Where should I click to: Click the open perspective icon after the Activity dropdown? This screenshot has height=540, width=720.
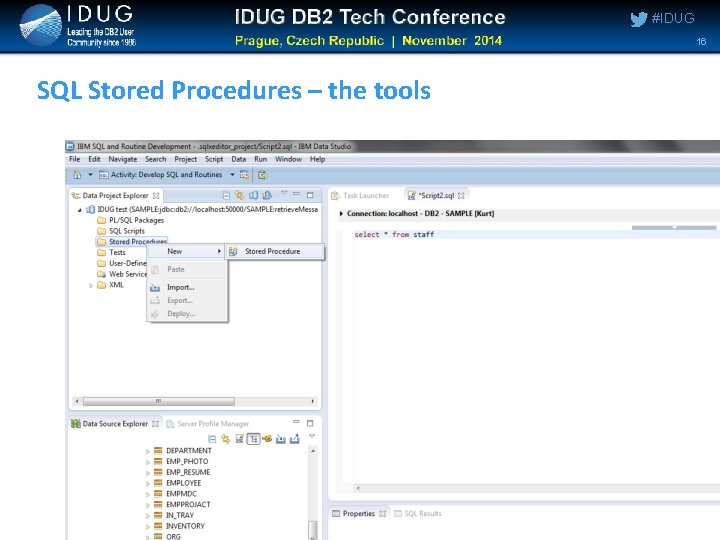(x=244, y=175)
